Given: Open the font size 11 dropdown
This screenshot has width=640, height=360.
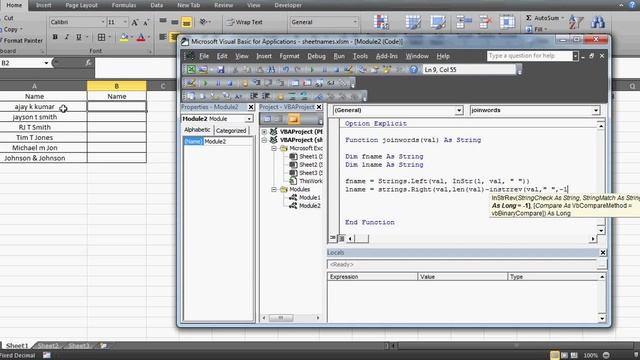Looking at the screenshot, I should pos(125,22).
